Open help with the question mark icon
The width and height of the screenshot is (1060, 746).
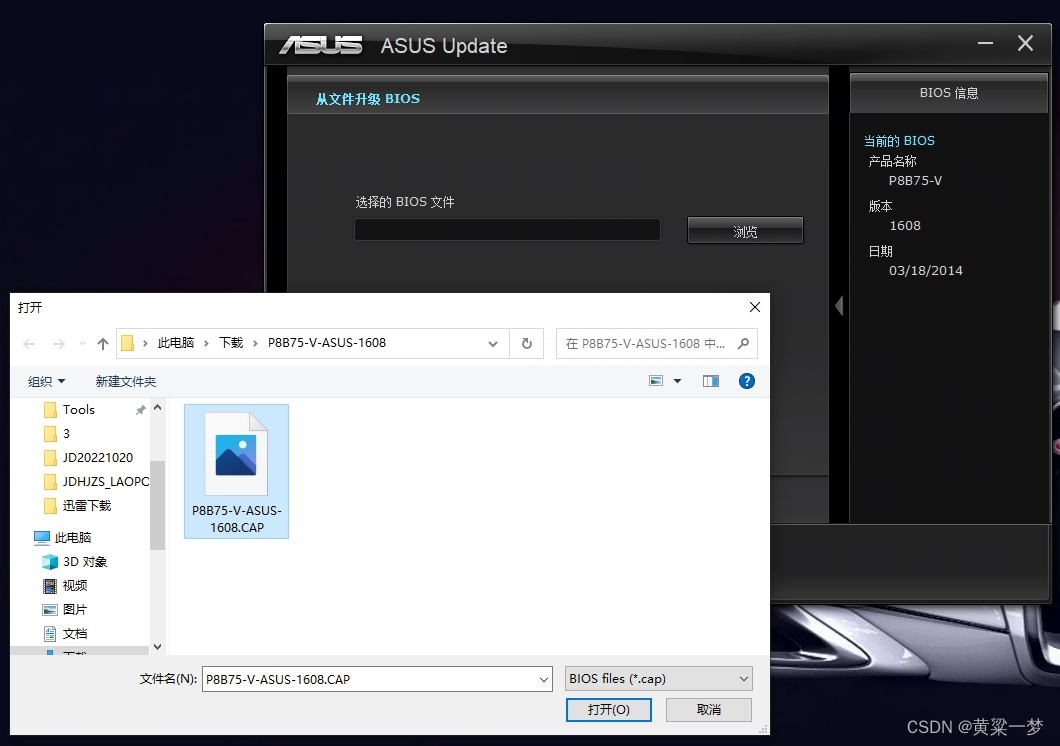click(x=746, y=381)
